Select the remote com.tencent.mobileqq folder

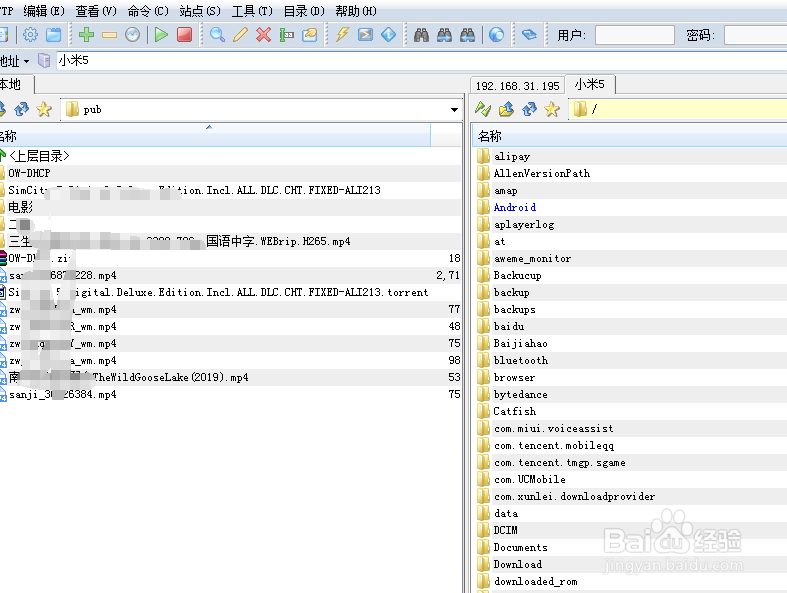coord(554,445)
